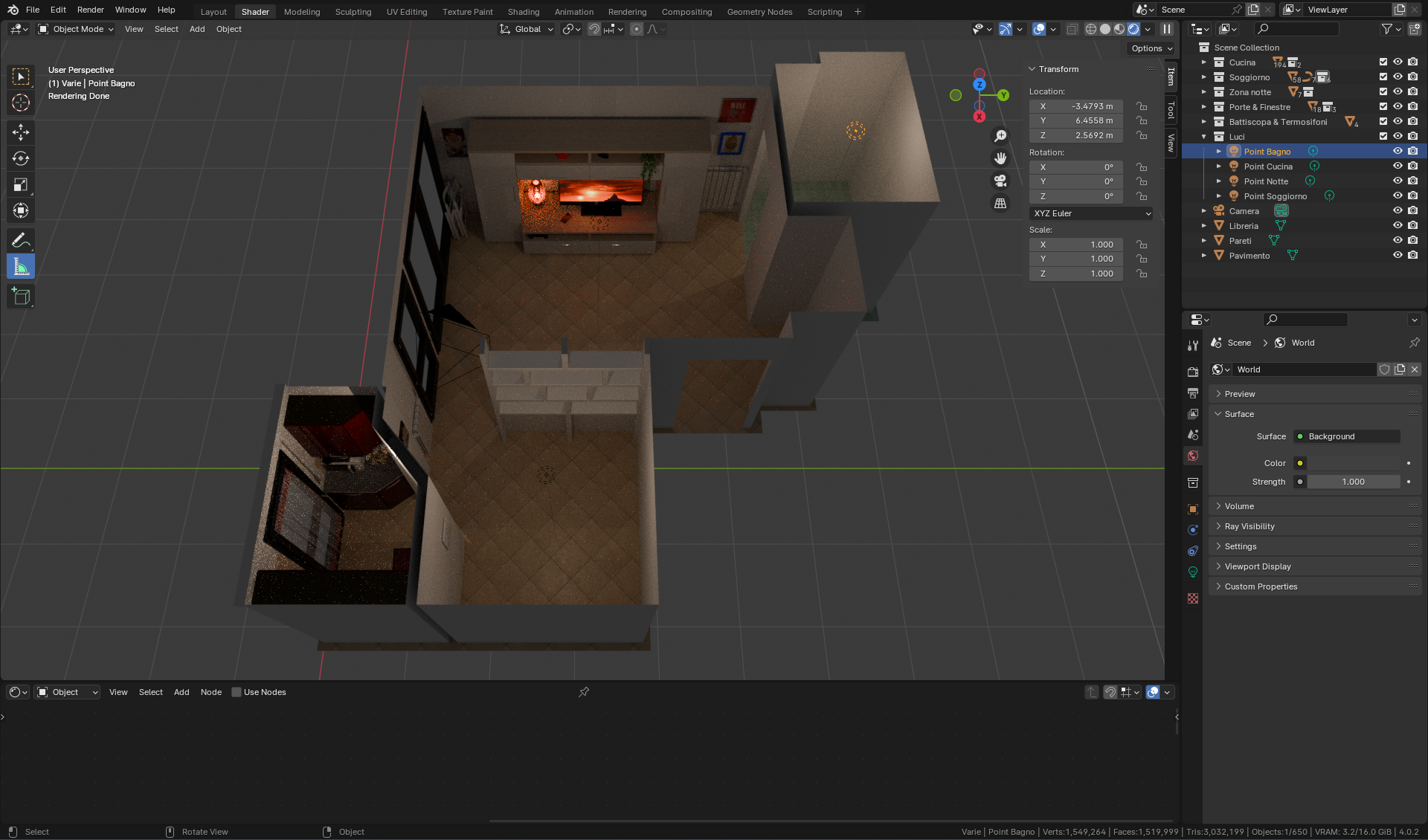Screen dimensions: 1428x840
Task: Open the XYZ Euler rotation mode dropdown
Action: [1091, 213]
